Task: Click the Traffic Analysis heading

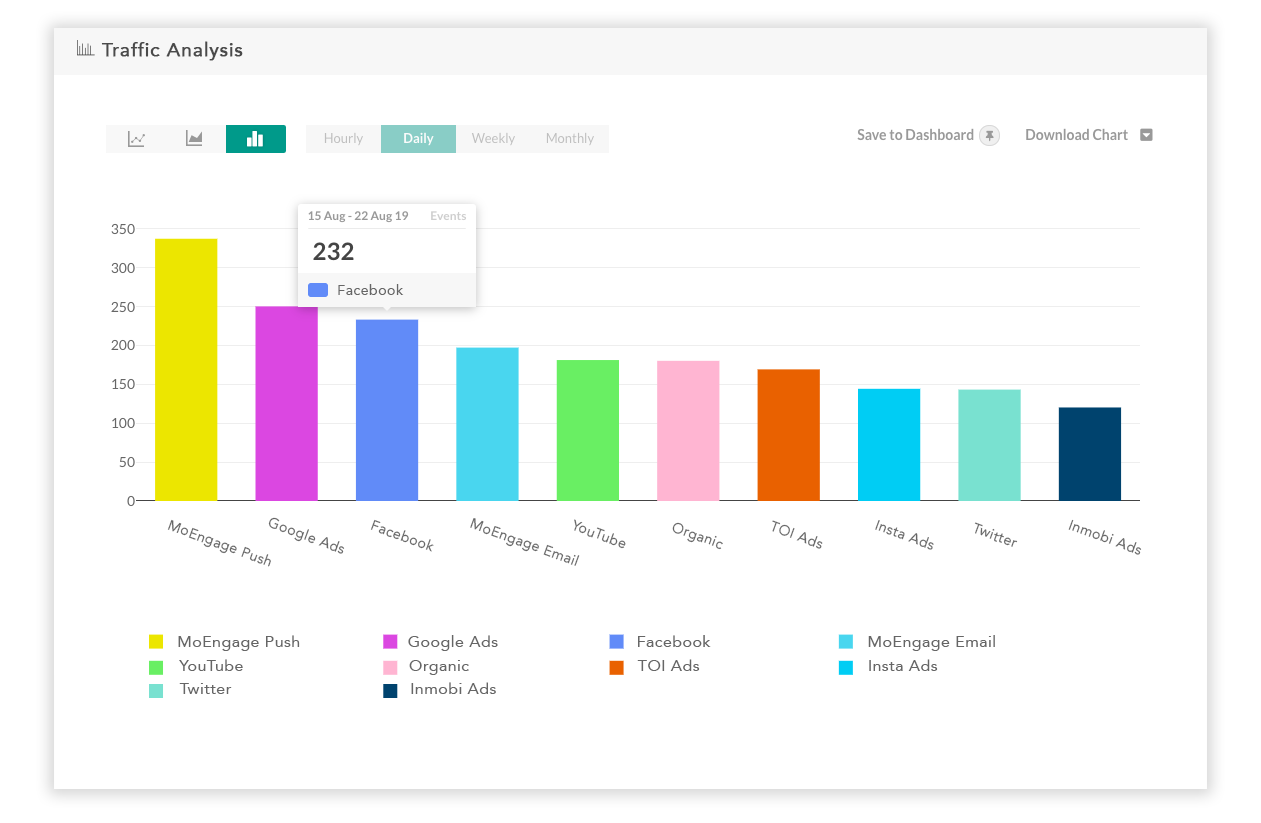Action: (x=172, y=50)
